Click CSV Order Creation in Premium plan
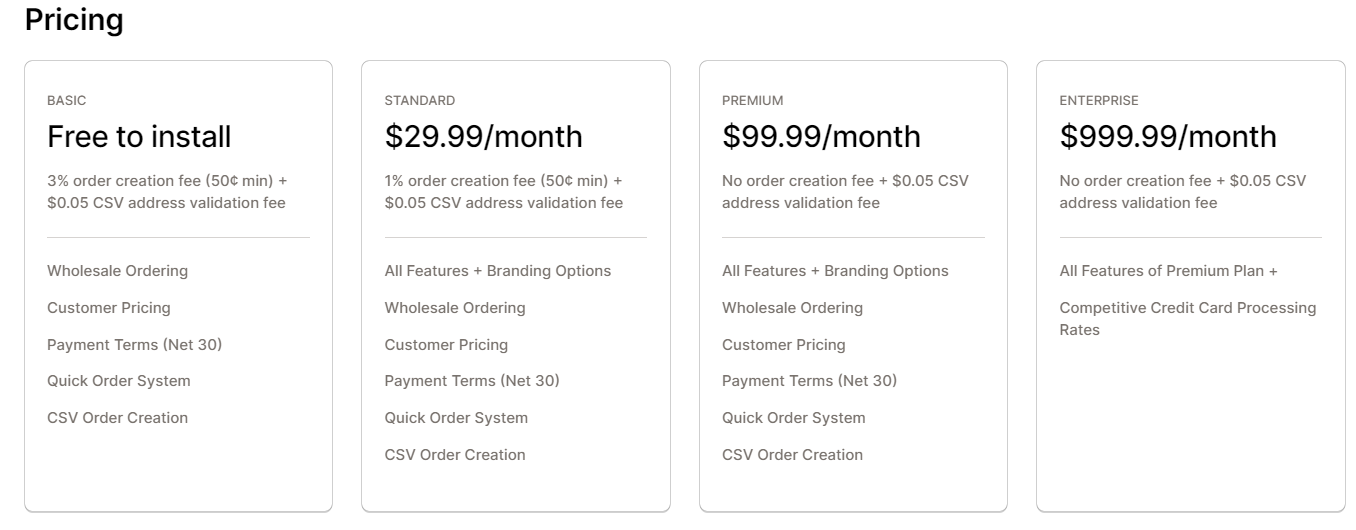1356x530 pixels. pyautogui.click(x=792, y=455)
